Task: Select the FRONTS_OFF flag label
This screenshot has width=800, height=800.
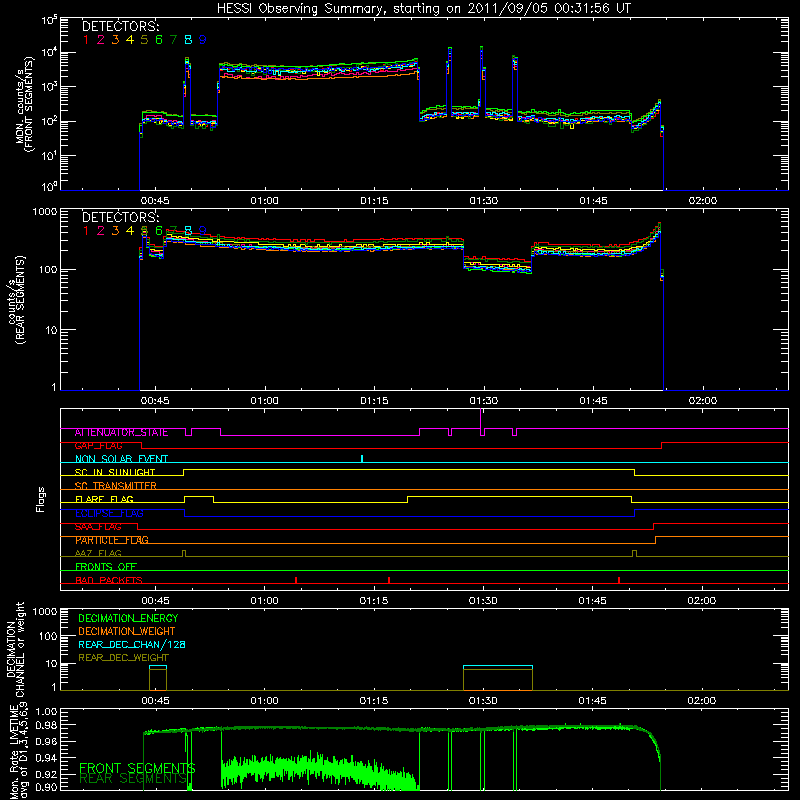Action: pyautogui.click(x=106, y=566)
